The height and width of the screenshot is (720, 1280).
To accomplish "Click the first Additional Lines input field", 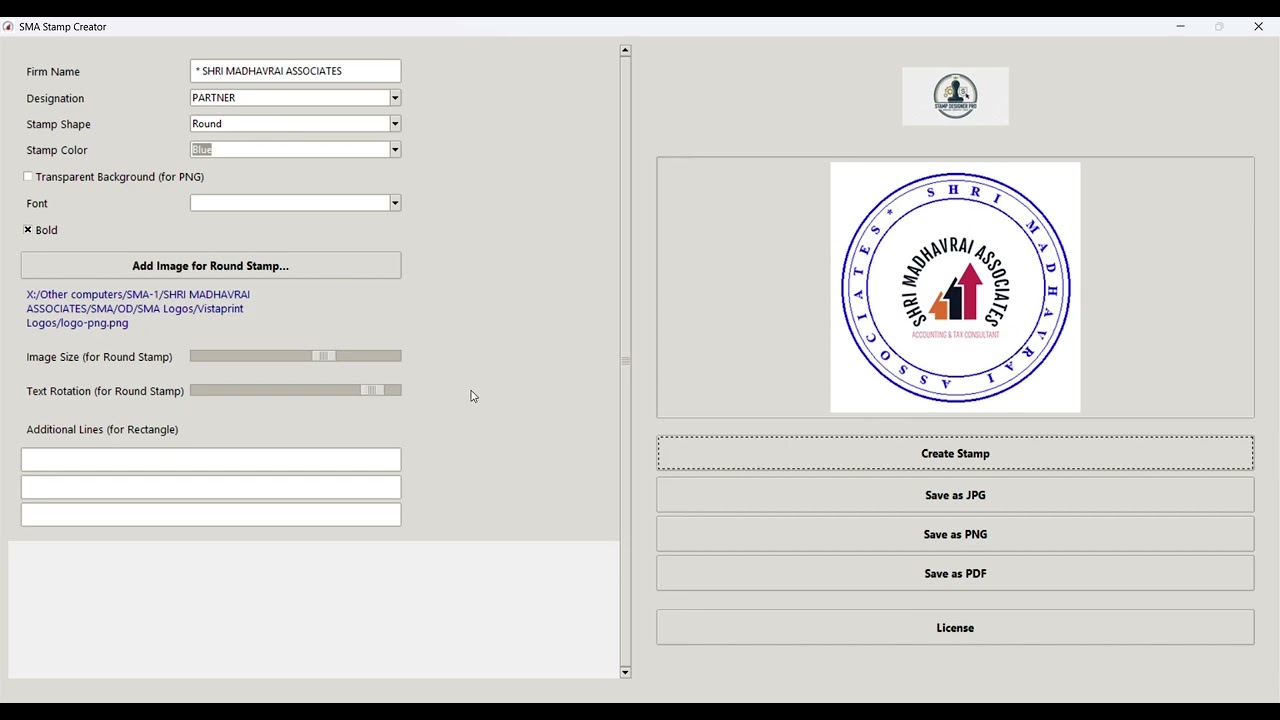I will [x=211, y=460].
